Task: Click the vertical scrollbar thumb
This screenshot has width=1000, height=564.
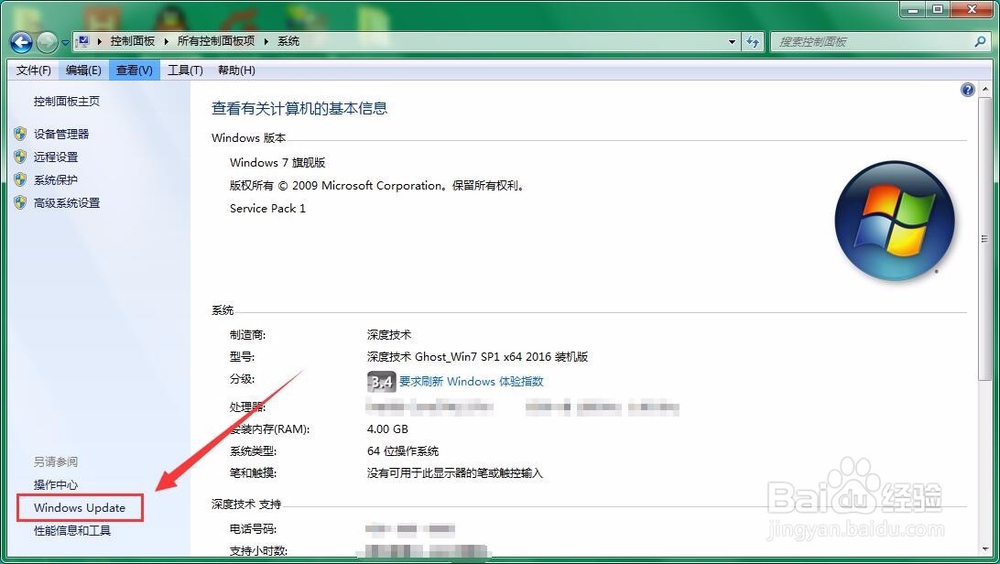Action: 985,238
